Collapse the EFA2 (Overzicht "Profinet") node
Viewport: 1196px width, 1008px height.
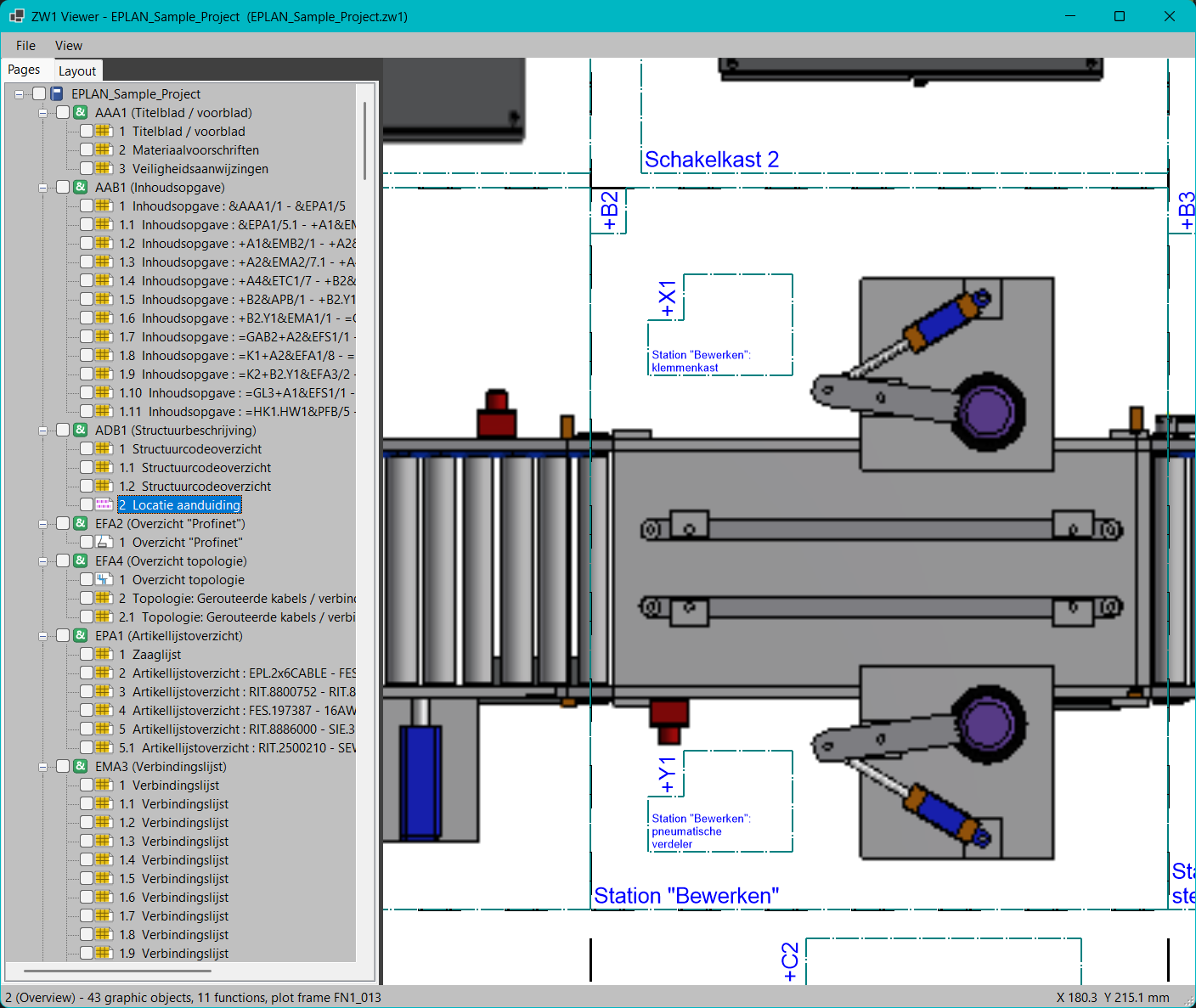coord(42,524)
